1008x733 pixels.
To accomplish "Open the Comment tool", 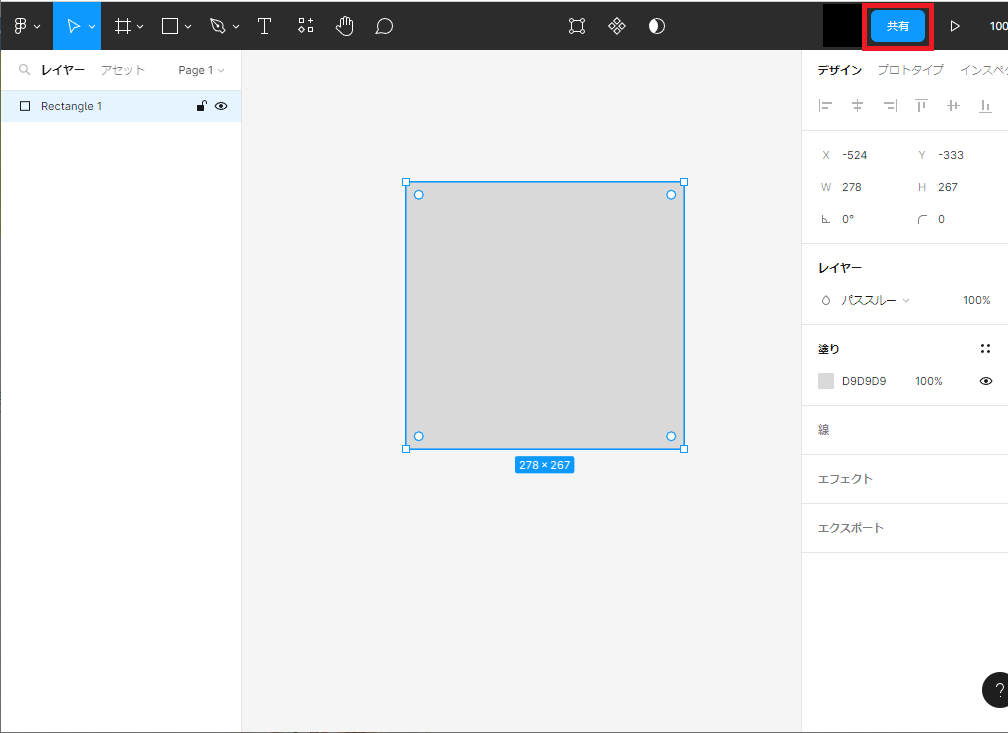I will tap(383, 26).
